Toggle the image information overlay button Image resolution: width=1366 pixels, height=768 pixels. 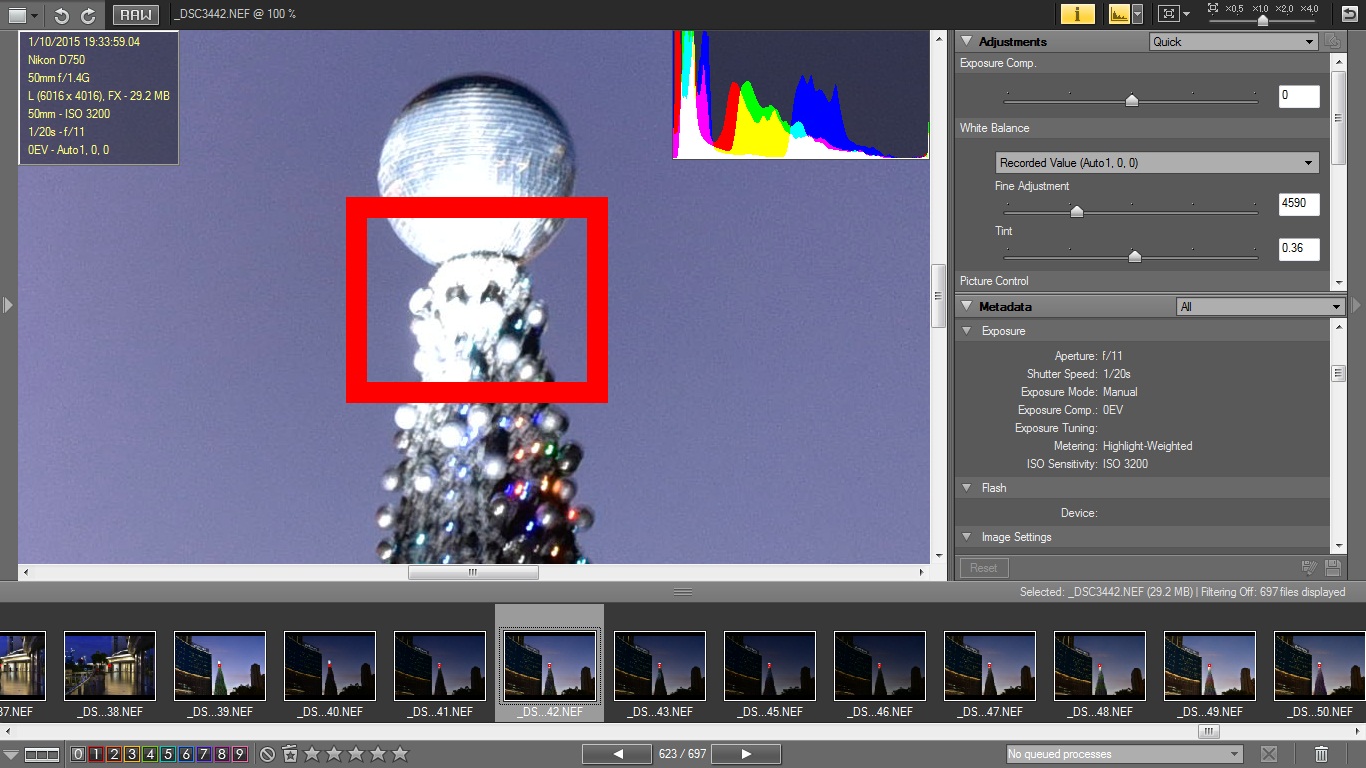pyautogui.click(x=1077, y=14)
